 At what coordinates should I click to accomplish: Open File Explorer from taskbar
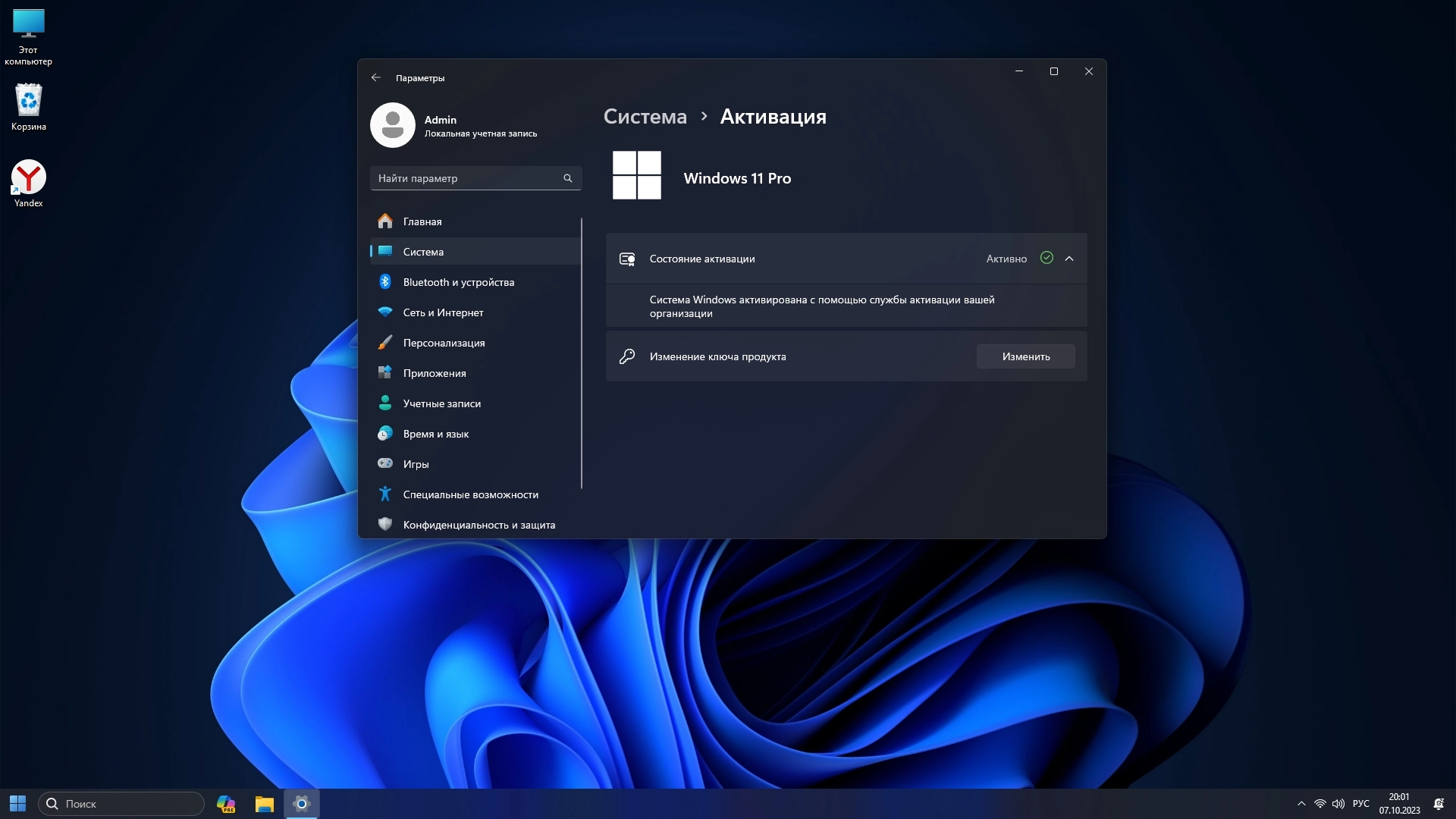[x=264, y=804]
